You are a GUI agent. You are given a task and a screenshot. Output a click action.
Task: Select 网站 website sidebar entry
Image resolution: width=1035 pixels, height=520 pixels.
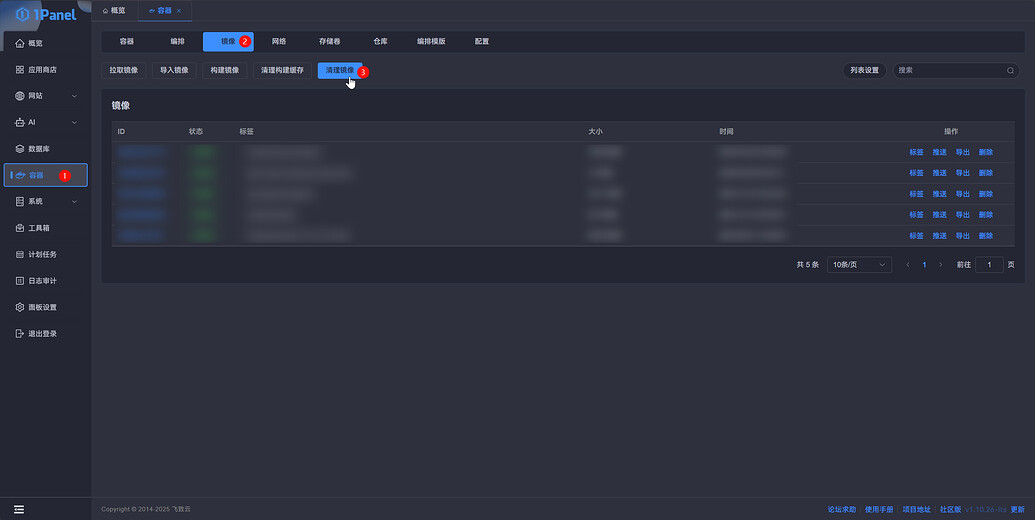(46, 96)
